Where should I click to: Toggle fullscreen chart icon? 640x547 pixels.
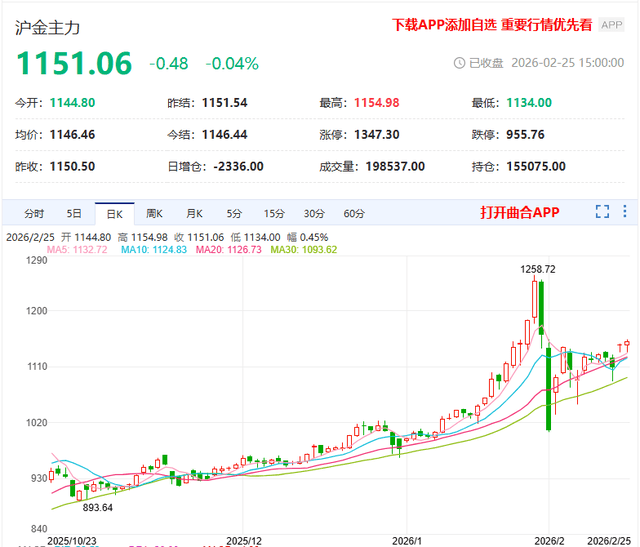pos(602,211)
